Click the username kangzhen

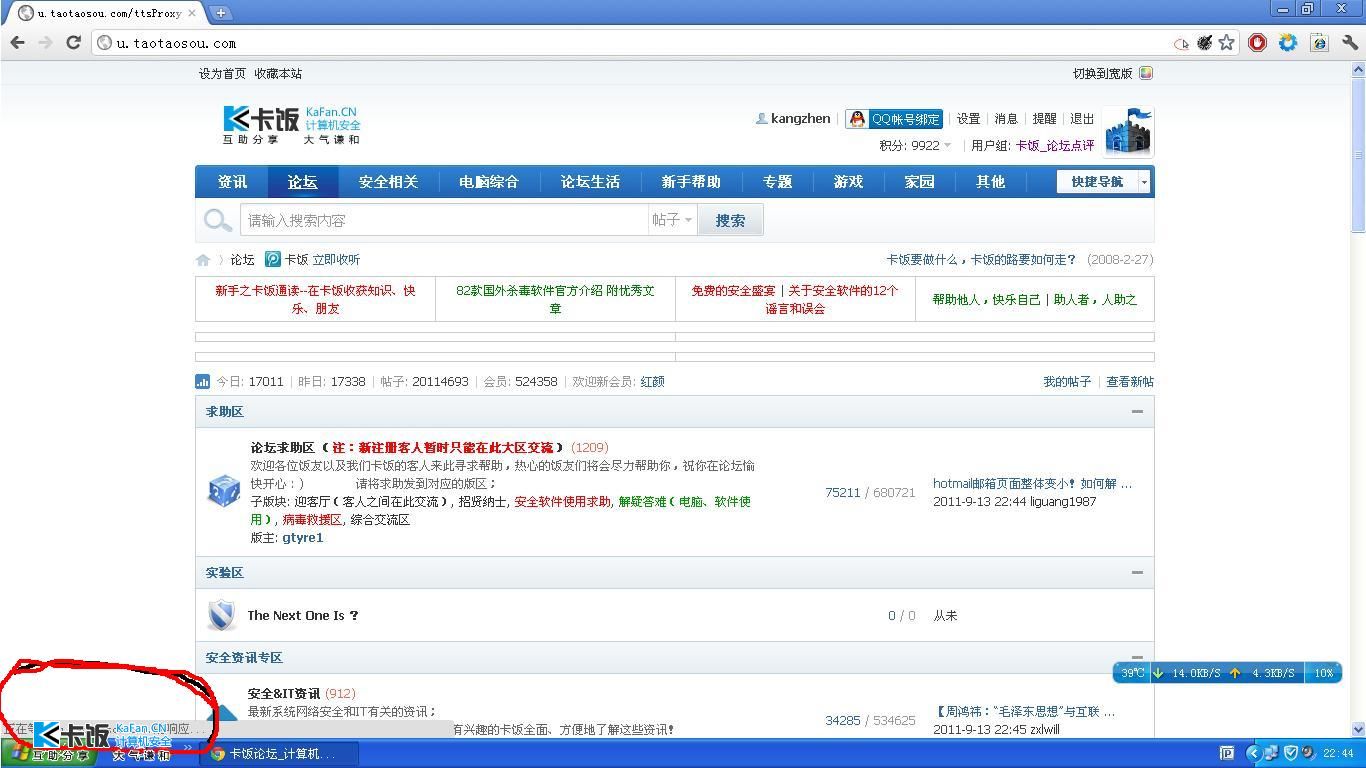(x=800, y=118)
